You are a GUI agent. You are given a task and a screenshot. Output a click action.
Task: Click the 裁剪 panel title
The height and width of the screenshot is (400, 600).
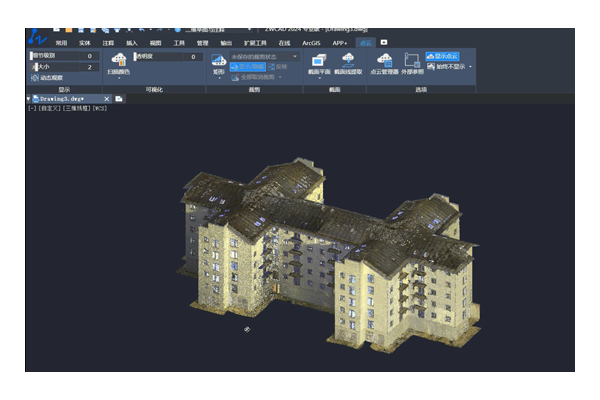pyautogui.click(x=254, y=90)
